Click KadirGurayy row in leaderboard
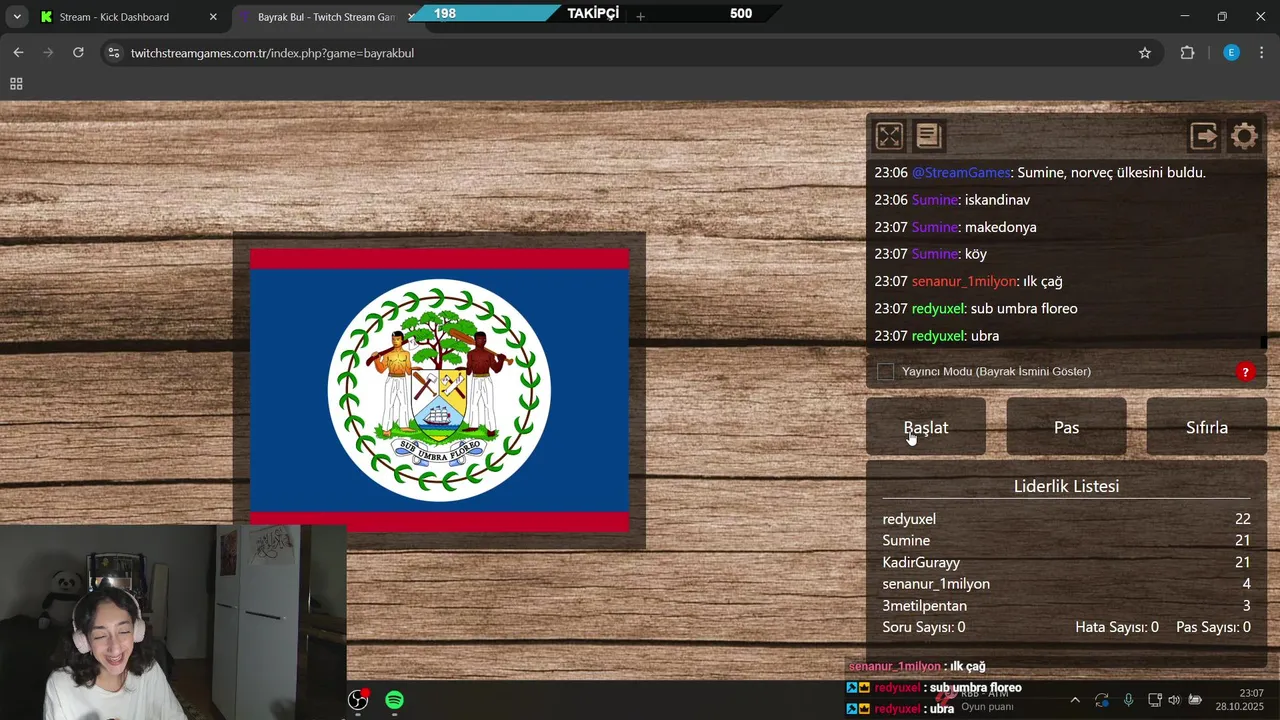This screenshot has width=1280, height=720. (x=1066, y=563)
